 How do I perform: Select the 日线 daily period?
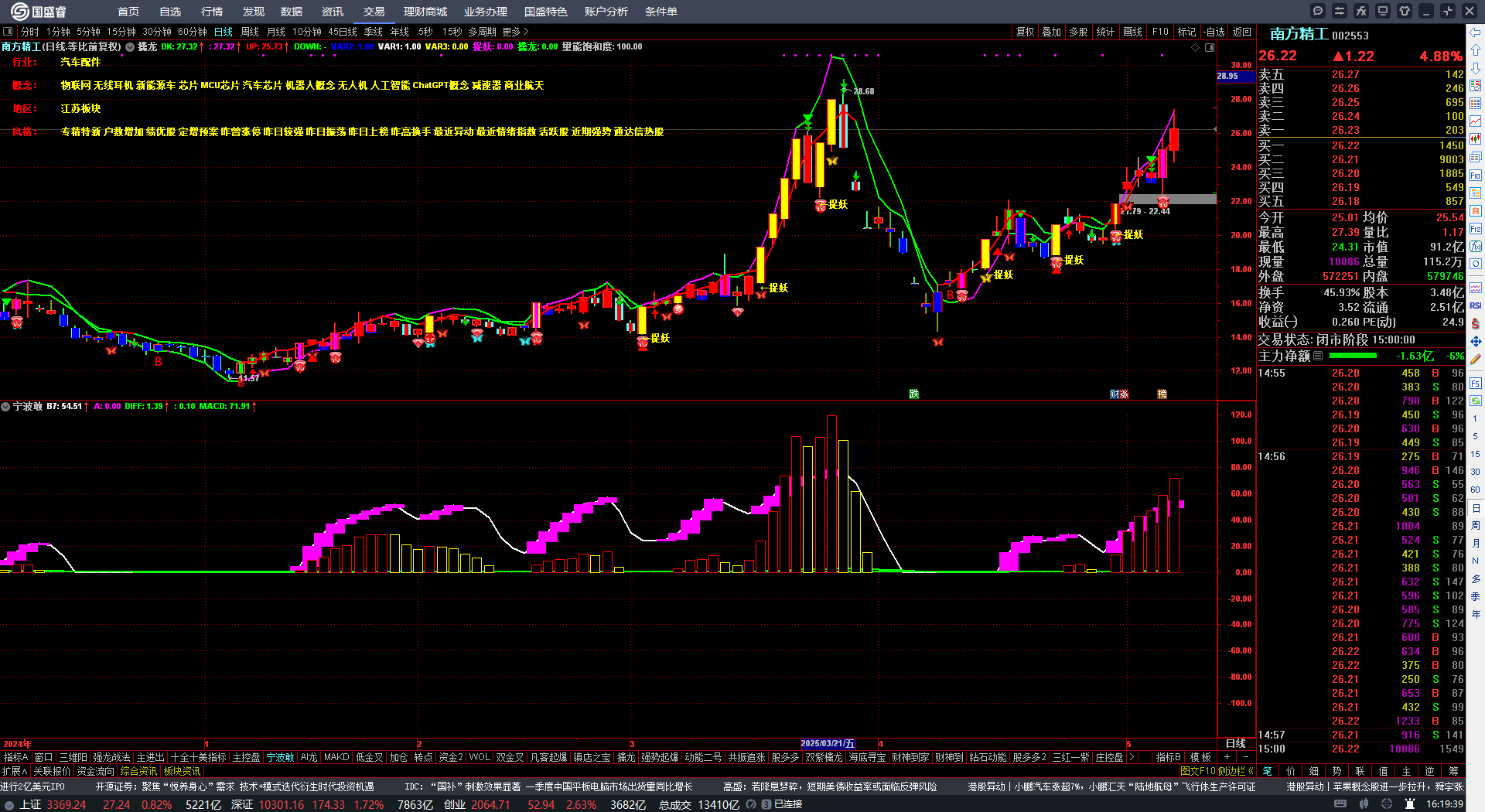click(224, 32)
